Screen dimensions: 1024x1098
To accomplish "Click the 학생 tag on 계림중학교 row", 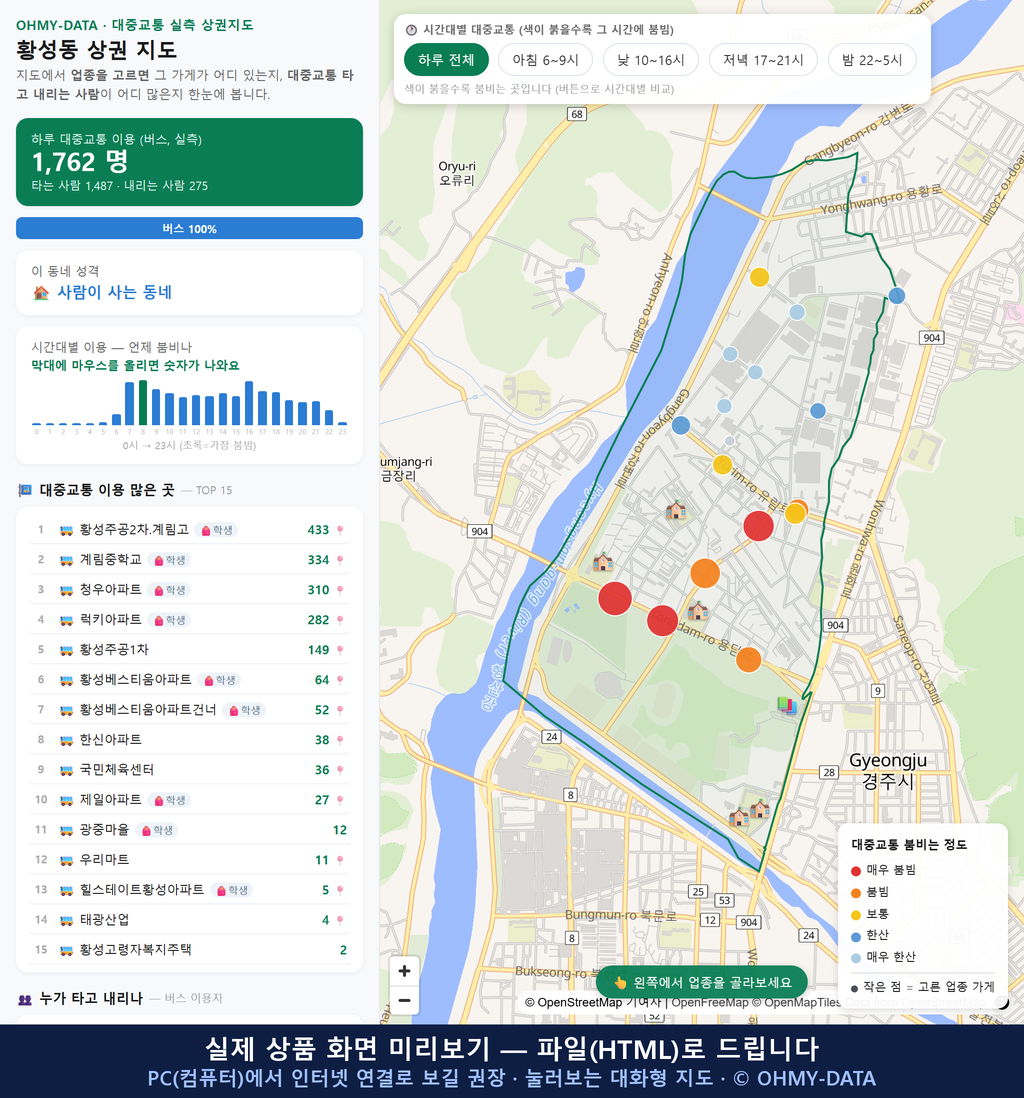I will pos(170,560).
